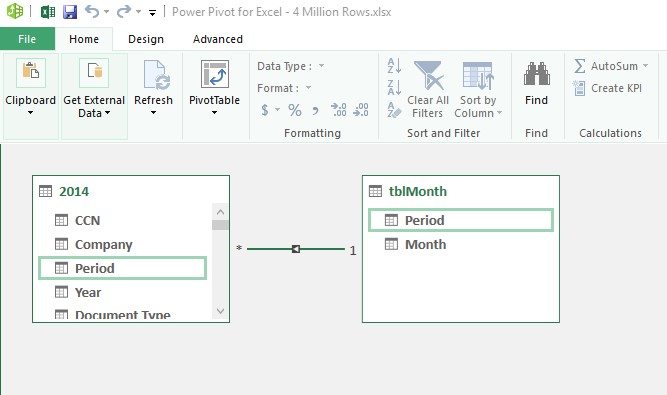Click Create KPI
Image resolution: width=667 pixels, height=395 pixels.
[x=607, y=88]
